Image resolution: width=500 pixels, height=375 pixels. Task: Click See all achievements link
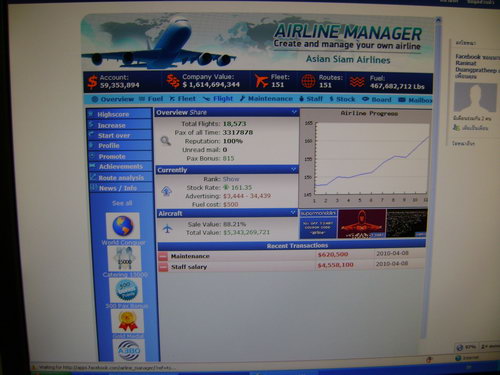pyautogui.click(x=122, y=203)
